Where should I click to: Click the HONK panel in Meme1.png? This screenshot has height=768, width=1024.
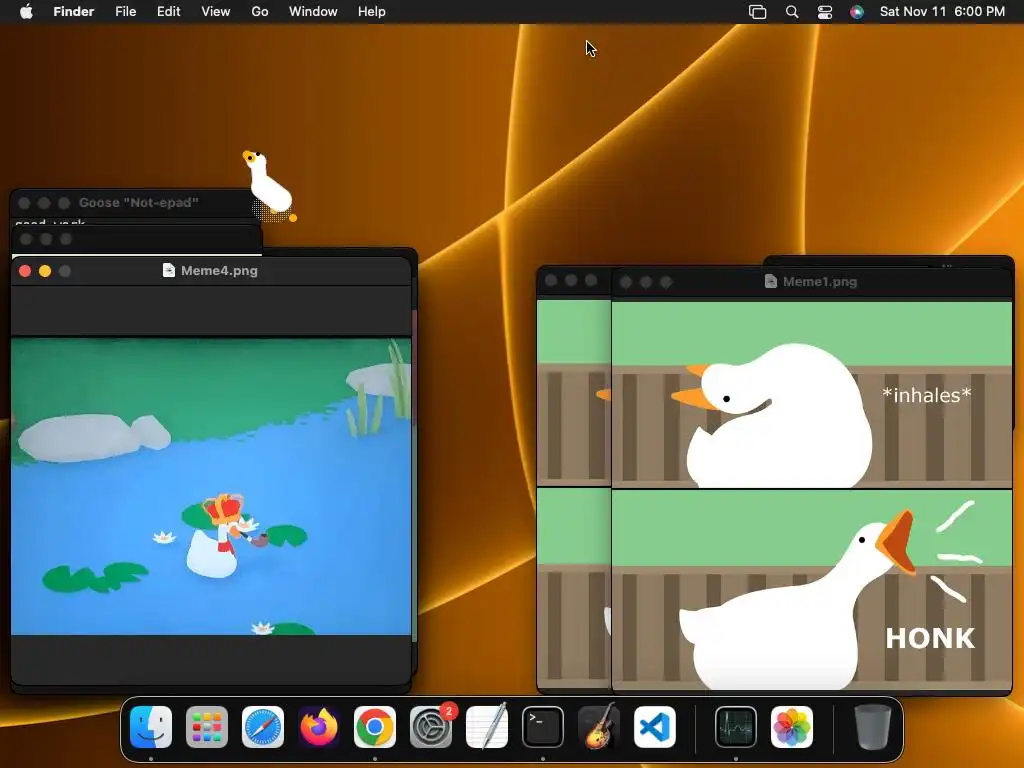812,589
